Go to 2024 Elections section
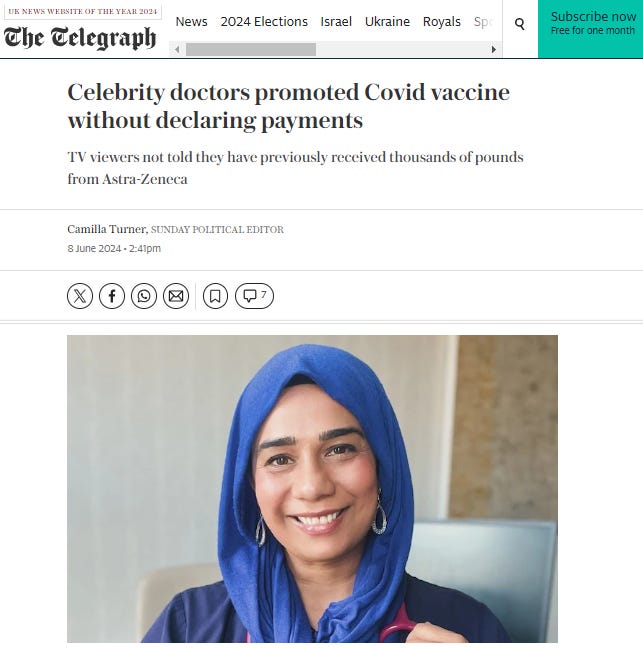The height and width of the screenshot is (648, 643). 264,21
